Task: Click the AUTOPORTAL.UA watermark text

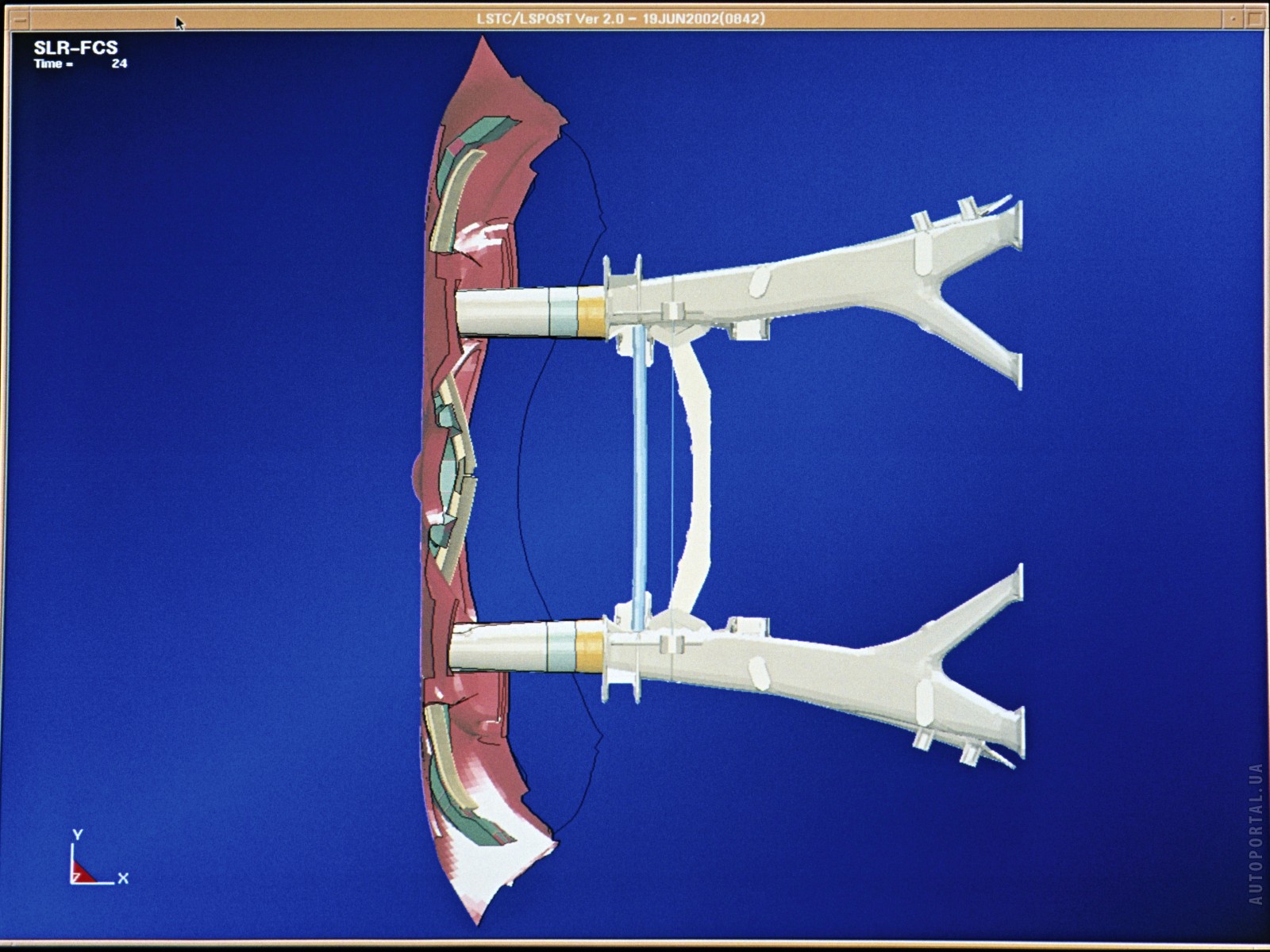Action: click(x=1255, y=833)
